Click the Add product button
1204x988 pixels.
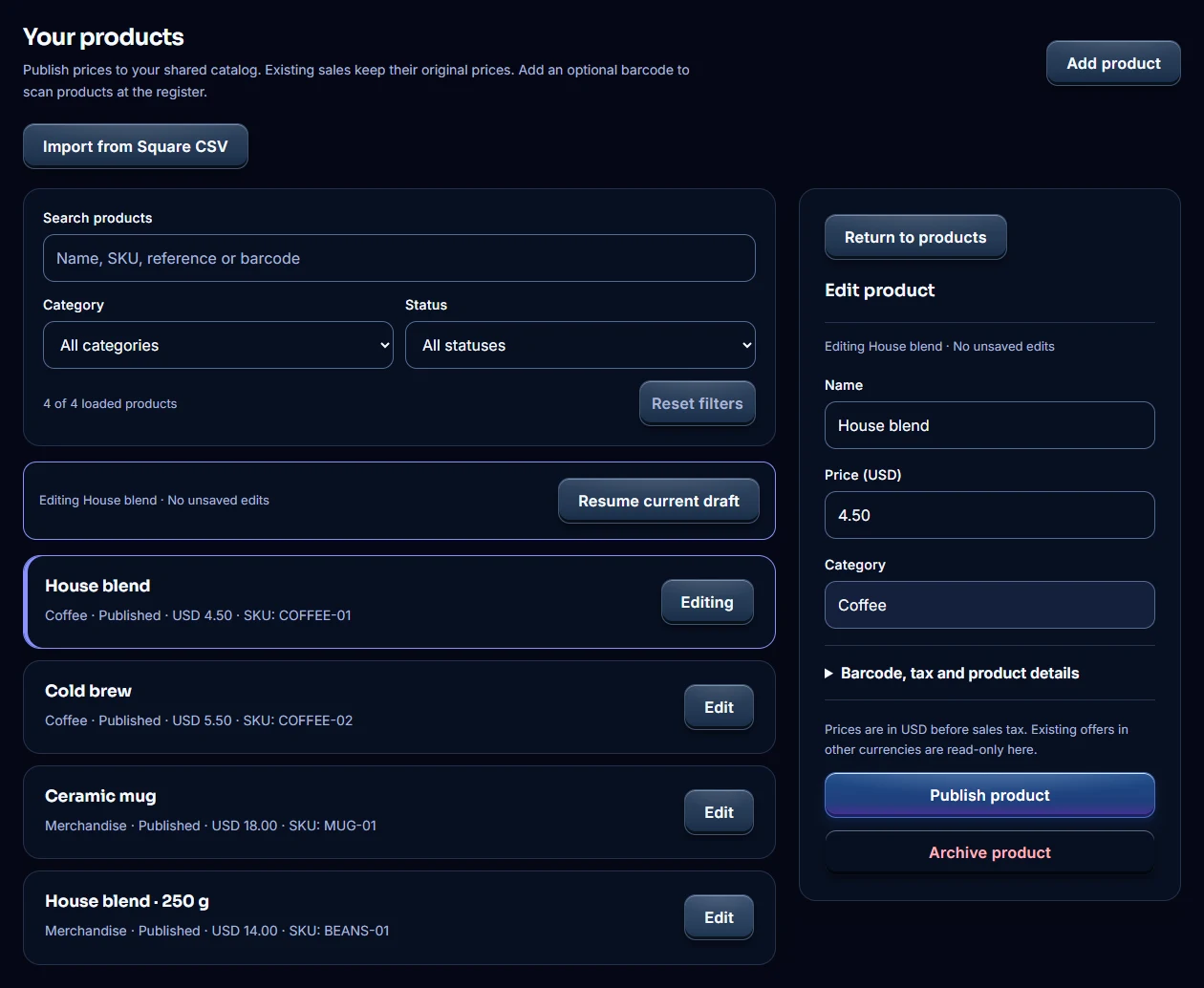click(x=1113, y=63)
